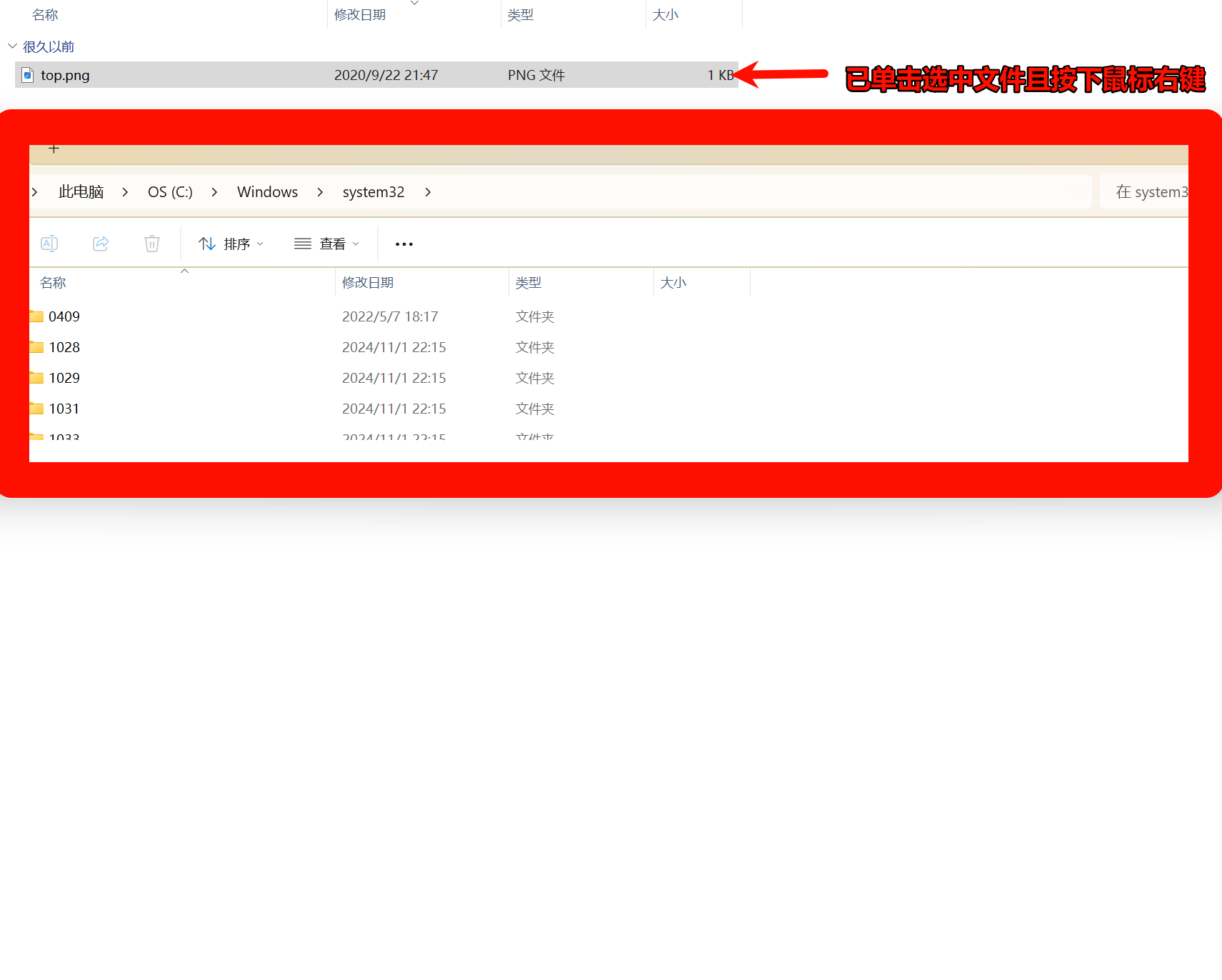This screenshot has height=980, width=1222.
Task: Click date 2022/5/7 18:17 of 0409
Action: click(390, 316)
